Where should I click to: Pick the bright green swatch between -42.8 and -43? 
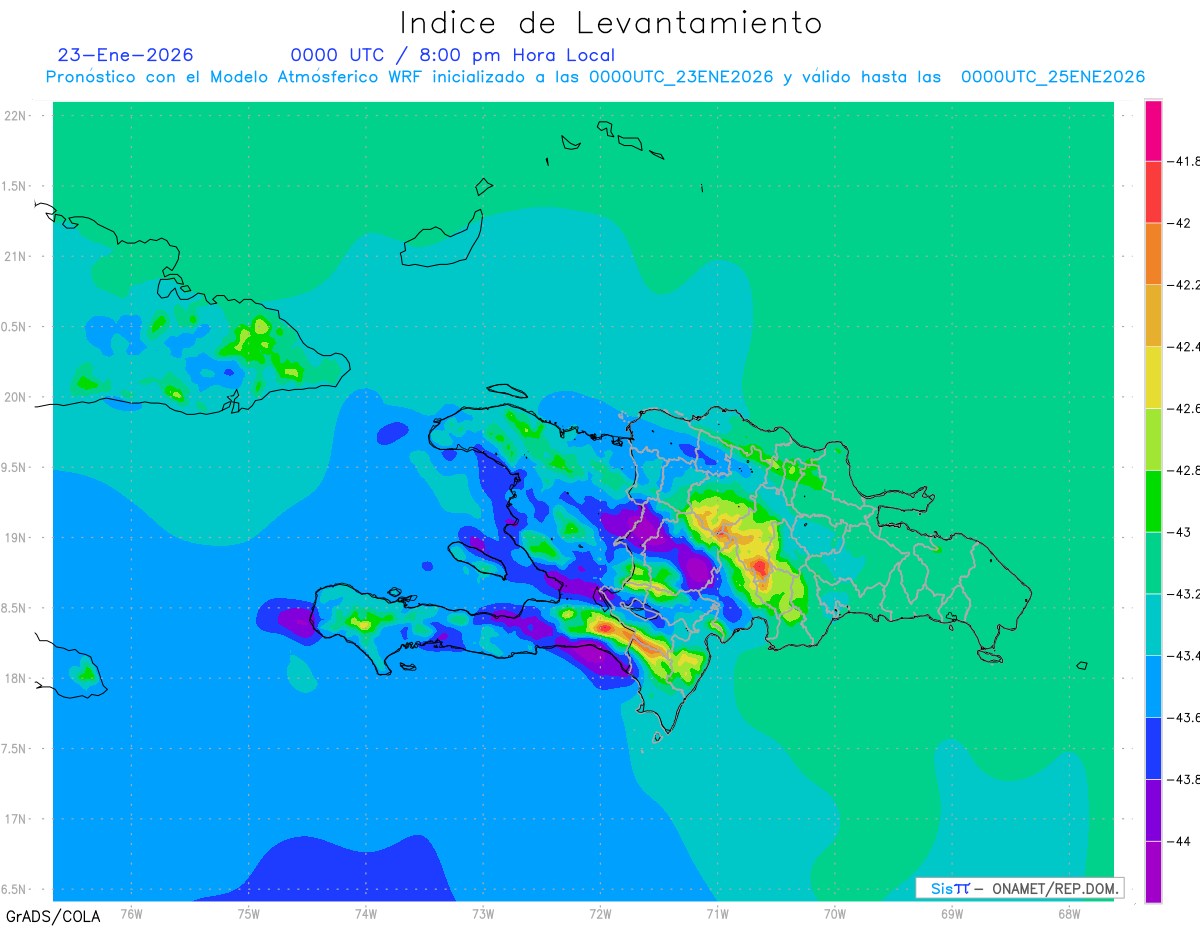tap(1153, 501)
